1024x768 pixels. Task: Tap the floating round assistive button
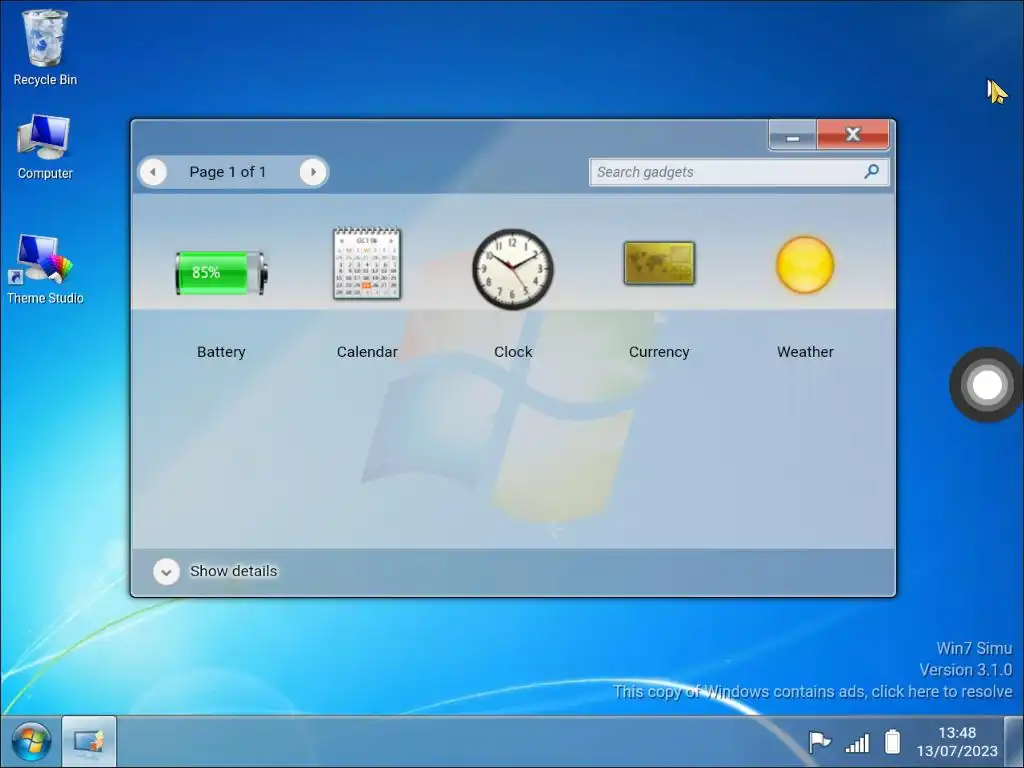click(987, 385)
